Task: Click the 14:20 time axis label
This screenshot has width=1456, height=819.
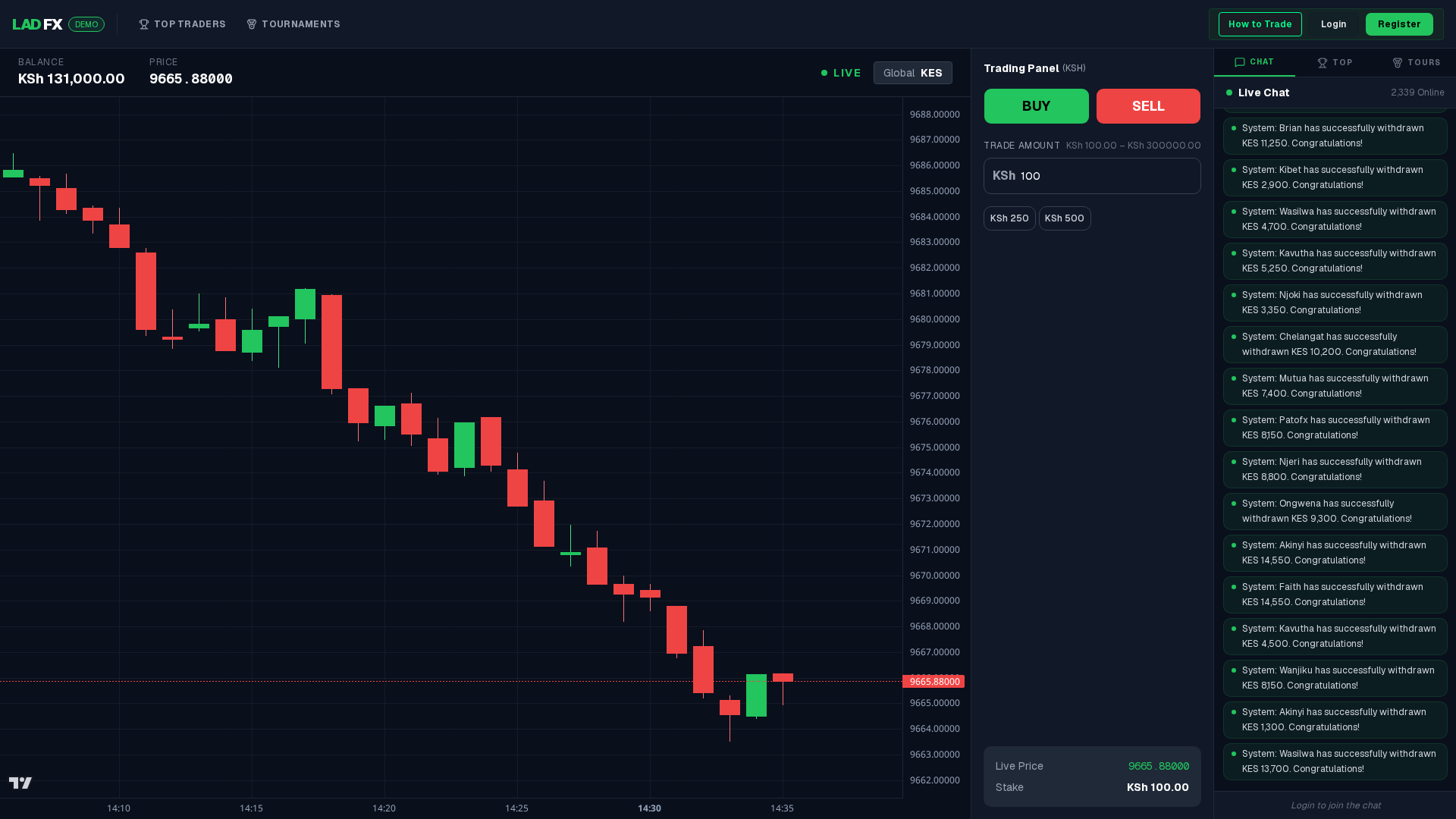Action: coord(384,808)
